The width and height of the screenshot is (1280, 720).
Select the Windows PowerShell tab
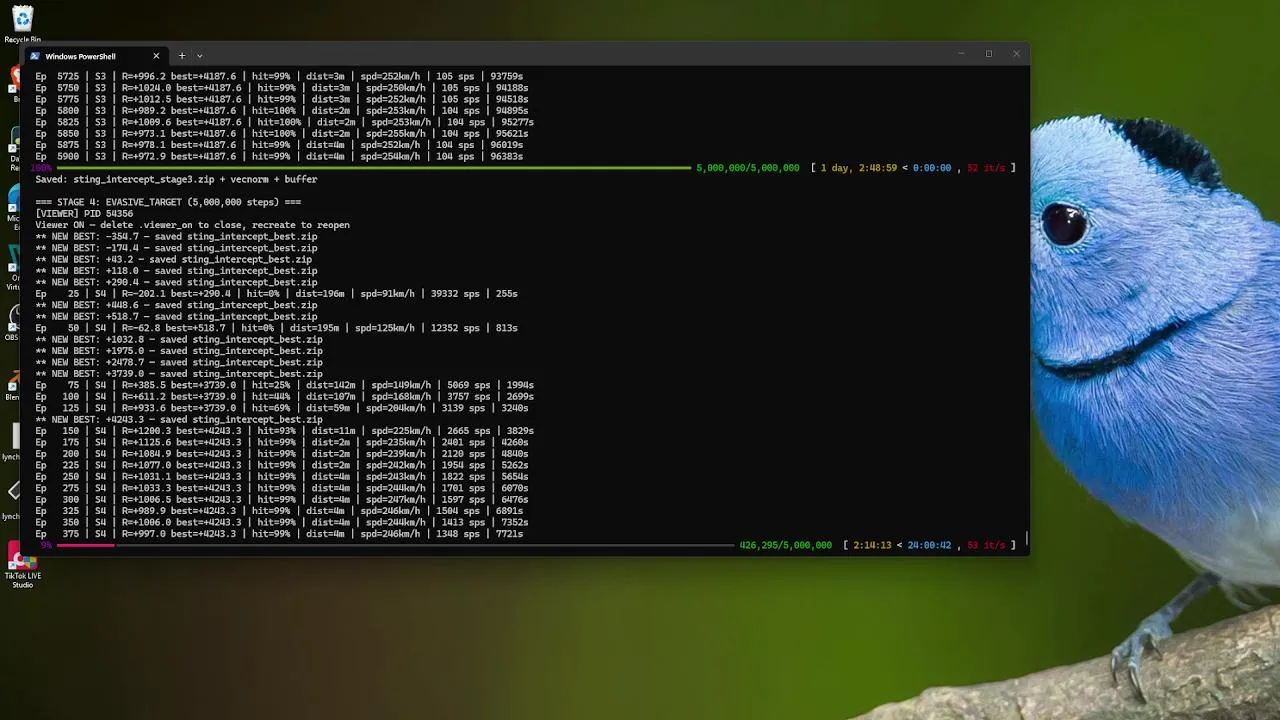pos(95,56)
